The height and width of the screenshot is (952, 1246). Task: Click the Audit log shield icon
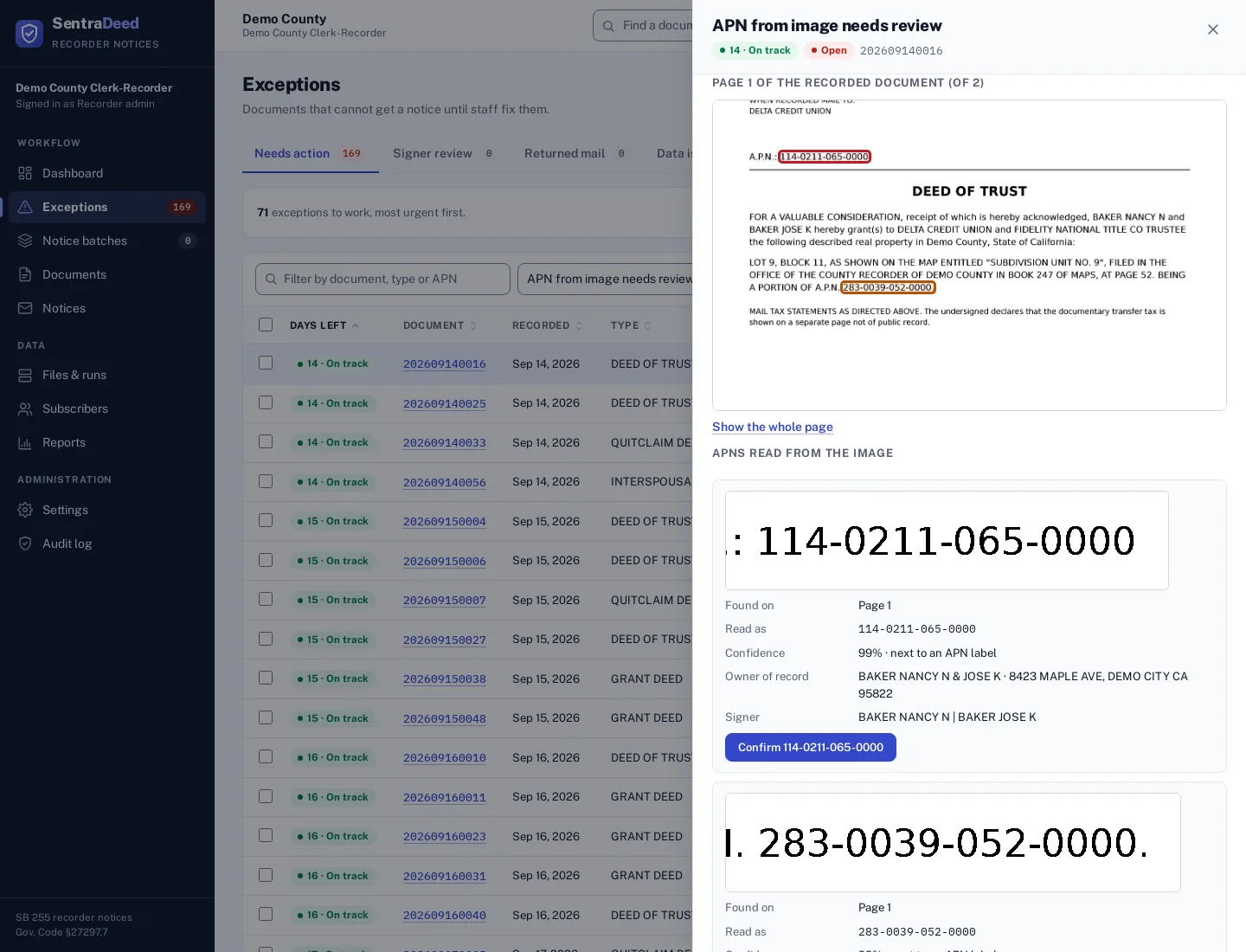(25, 544)
